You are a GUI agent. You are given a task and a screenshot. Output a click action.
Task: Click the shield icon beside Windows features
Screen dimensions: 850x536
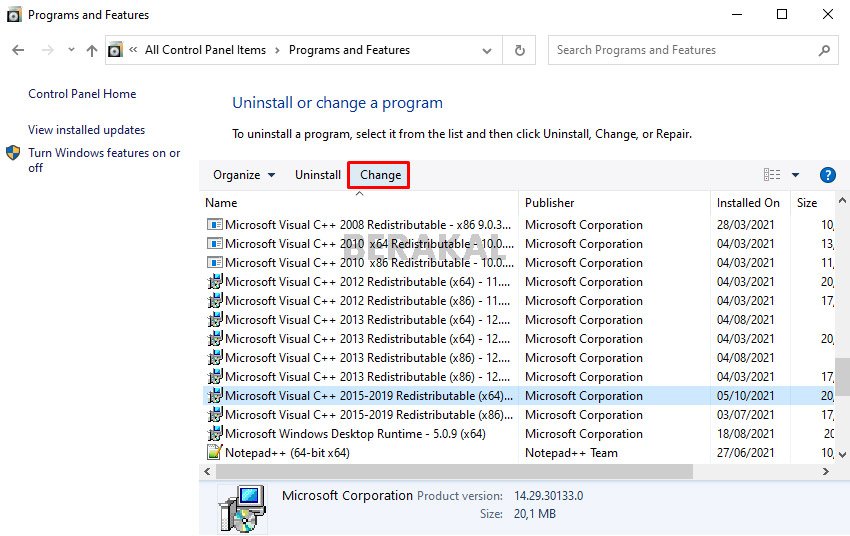click(x=13, y=153)
